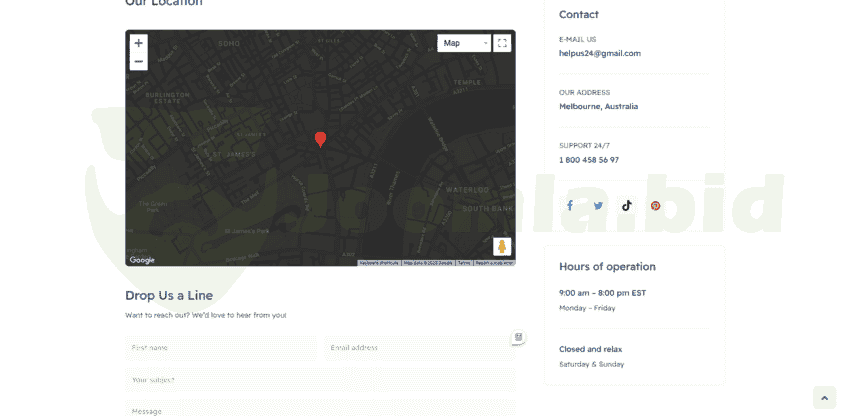Click the Google logo on the map
This screenshot has height=416, width=850.
(x=142, y=260)
